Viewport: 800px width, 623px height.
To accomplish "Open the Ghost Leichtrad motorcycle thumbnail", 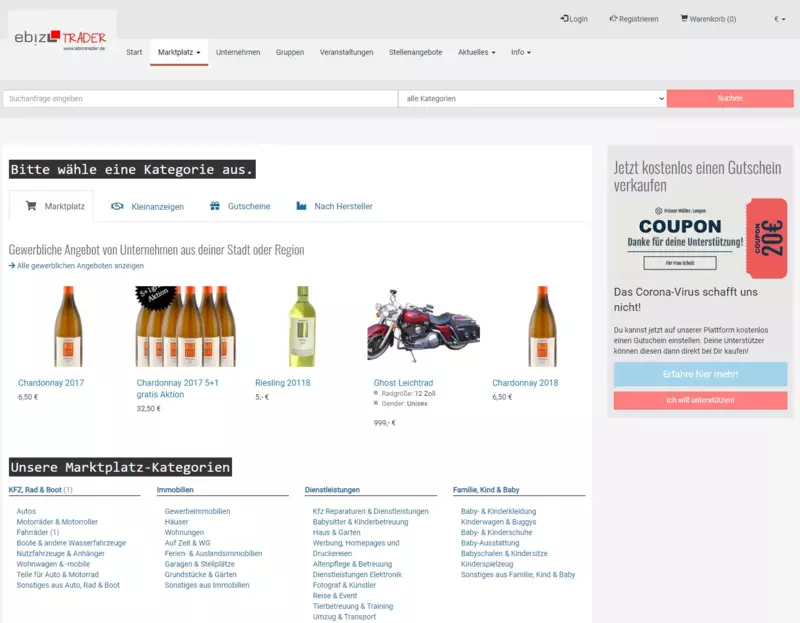I will [x=423, y=326].
